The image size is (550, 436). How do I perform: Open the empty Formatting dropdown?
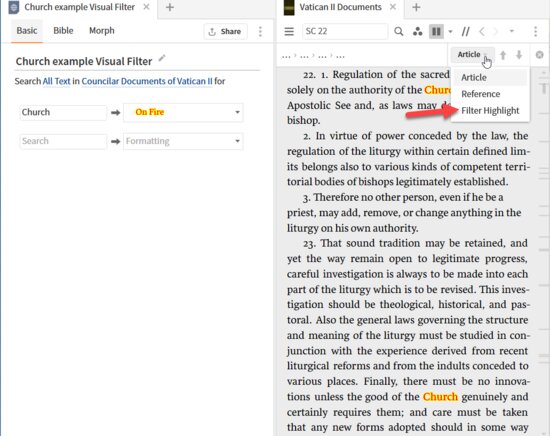click(x=183, y=141)
